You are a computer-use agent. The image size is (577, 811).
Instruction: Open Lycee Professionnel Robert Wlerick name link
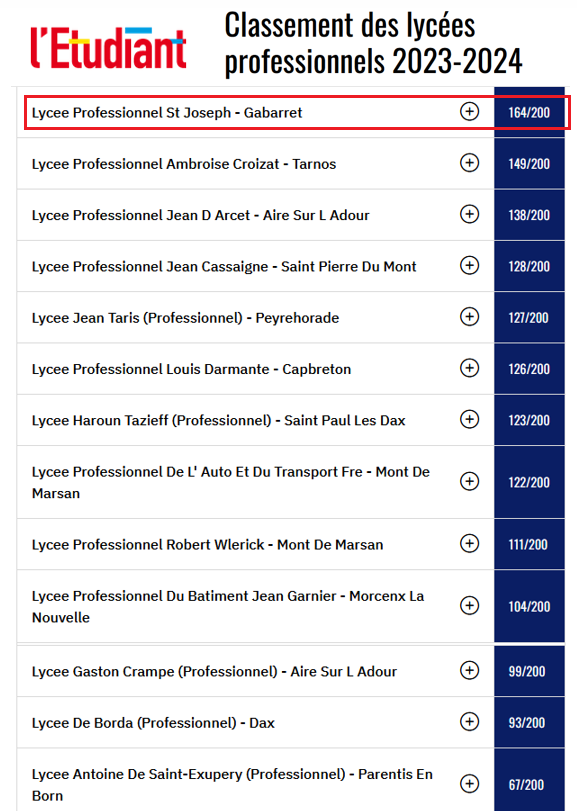[207, 545]
